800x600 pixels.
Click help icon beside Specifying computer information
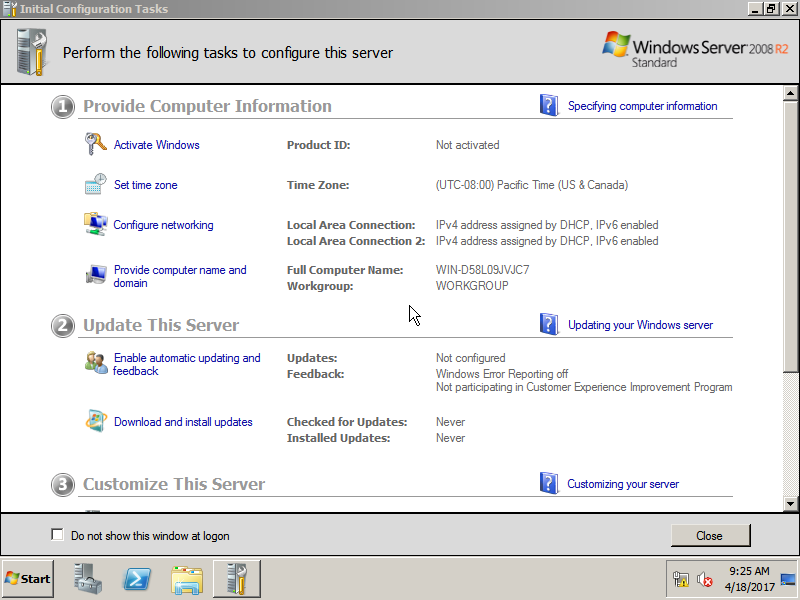(x=549, y=105)
